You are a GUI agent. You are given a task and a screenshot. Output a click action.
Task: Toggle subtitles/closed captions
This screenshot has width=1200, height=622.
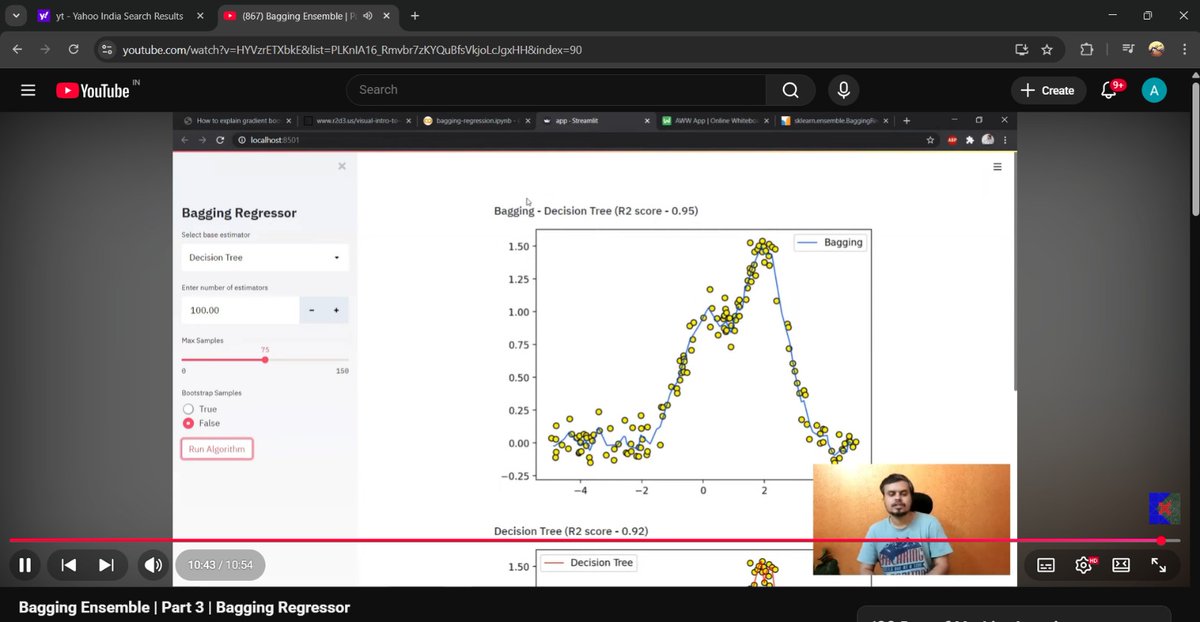1046,565
